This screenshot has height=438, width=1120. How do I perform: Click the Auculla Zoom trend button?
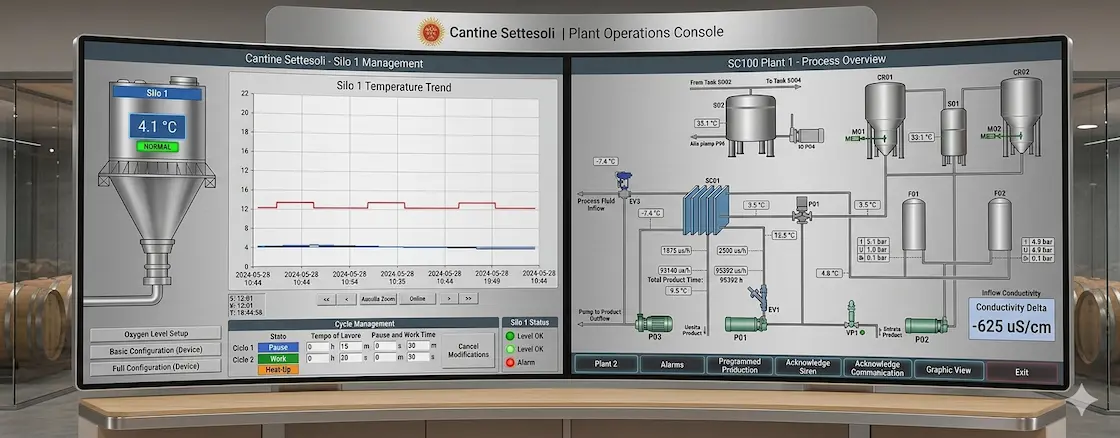[378, 299]
